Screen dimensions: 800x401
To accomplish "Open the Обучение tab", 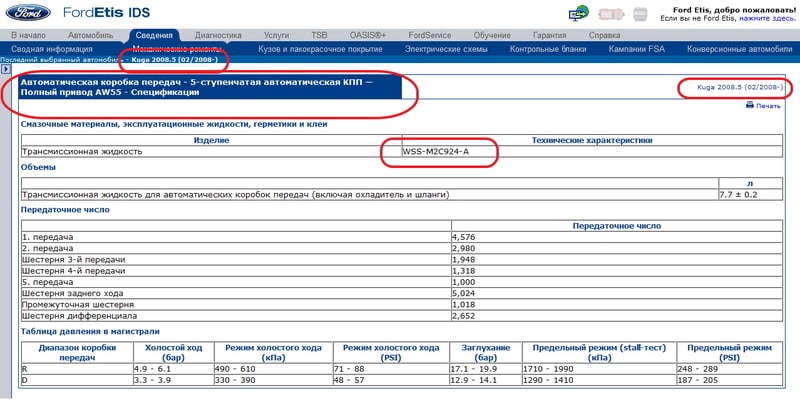I will 492,35.
